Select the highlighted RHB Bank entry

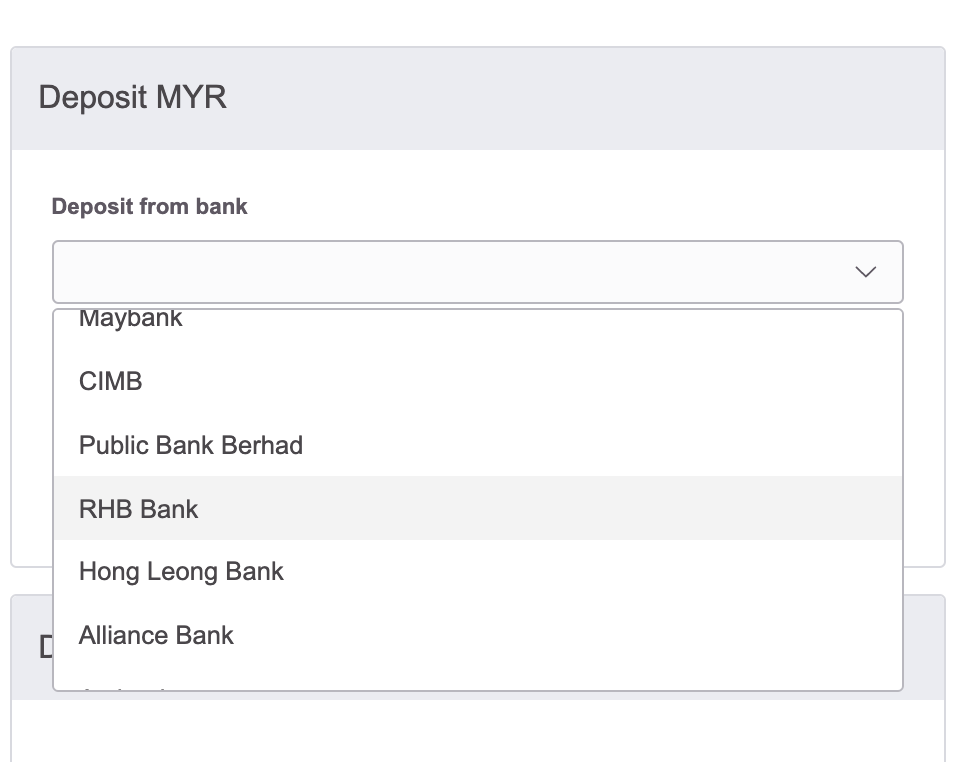click(477, 509)
